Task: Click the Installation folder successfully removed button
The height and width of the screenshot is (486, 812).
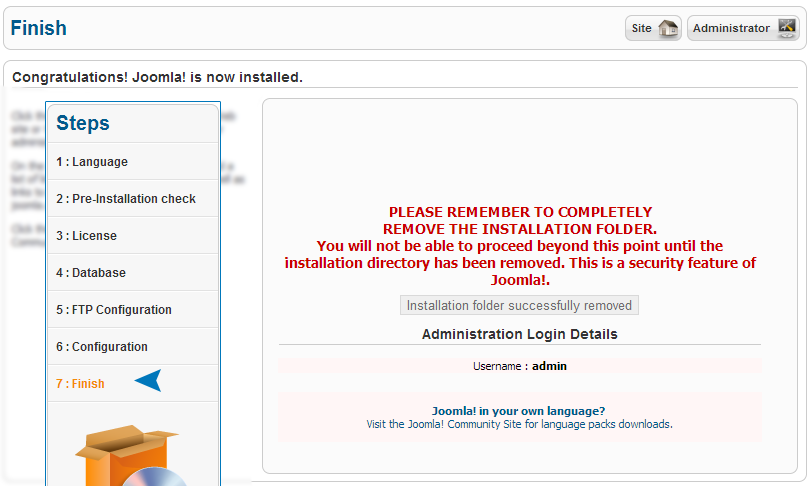Action: (x=519, y=305)
